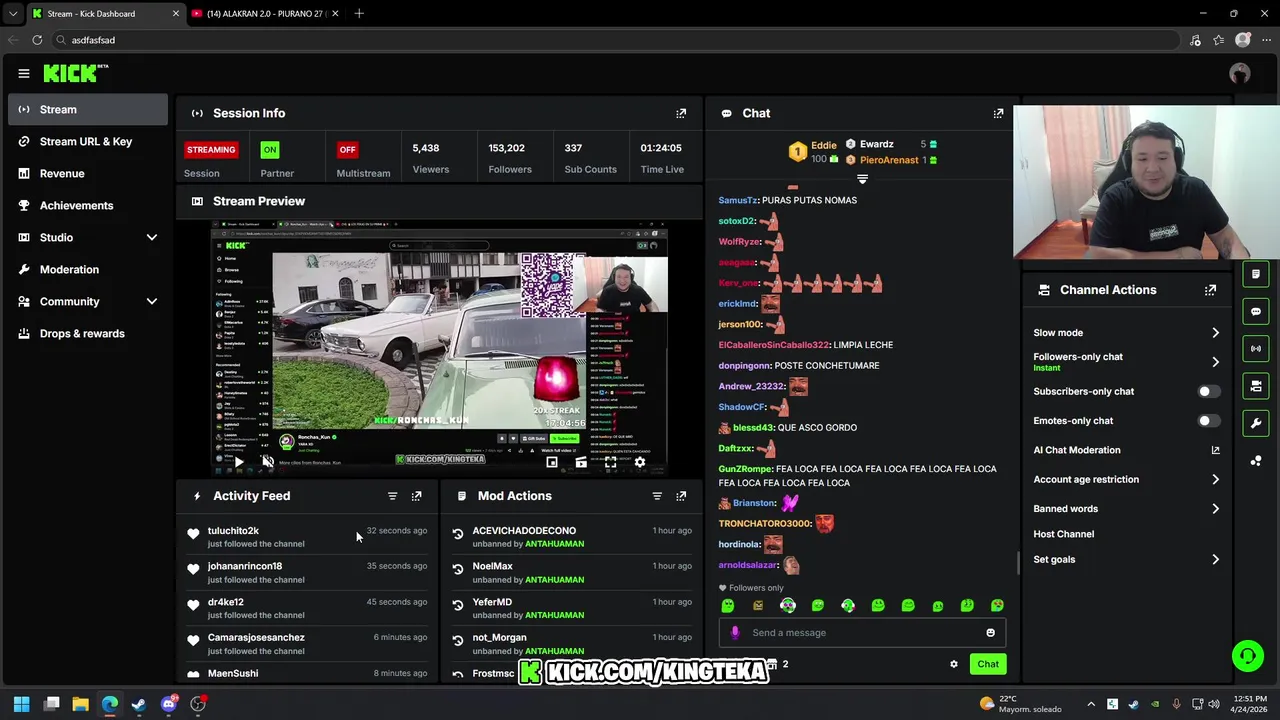Expand Slow mode options
This screenshot has width=1280, height=720.
pyautogui.click(x=1215, y=333)
